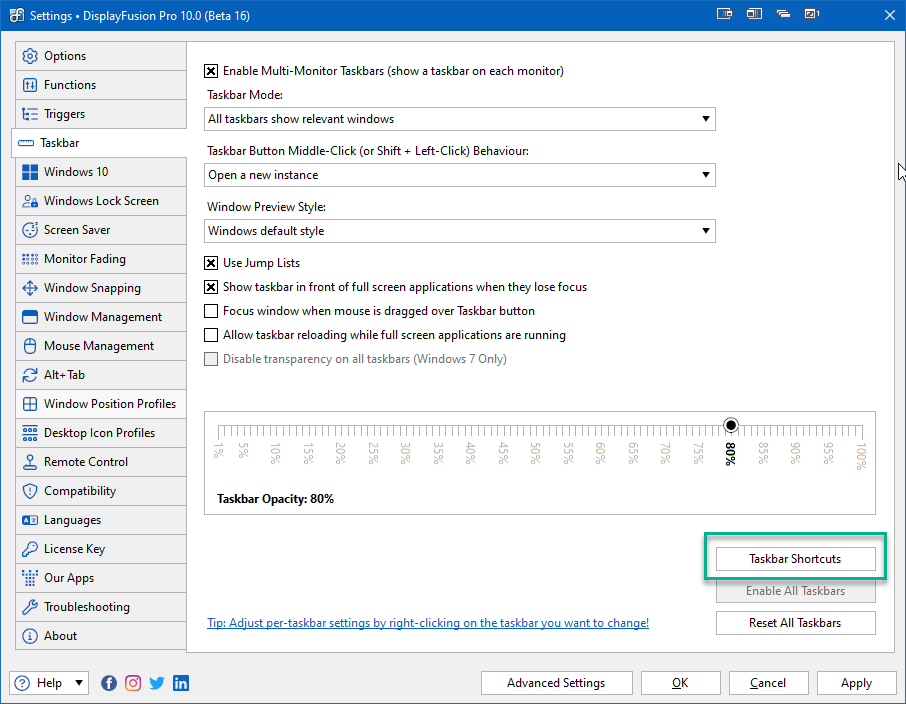Enable Focus window when mouse is dragged
Image resolution: width=906 pixels, height=704 pixels.
[x=211, y=311]
